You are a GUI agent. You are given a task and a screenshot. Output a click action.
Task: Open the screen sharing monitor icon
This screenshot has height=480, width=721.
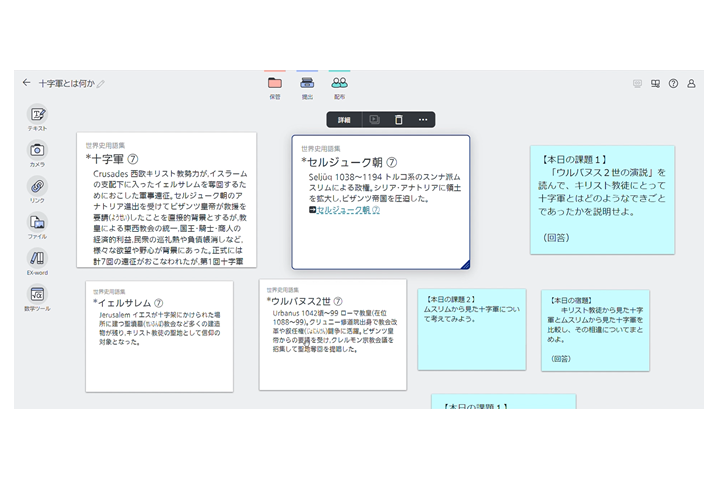(655, 84)
